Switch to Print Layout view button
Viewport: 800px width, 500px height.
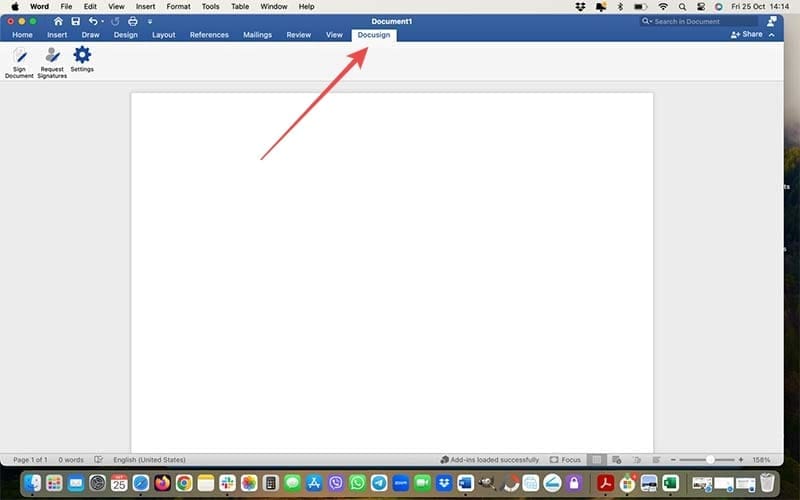click(x=596, y=460)
